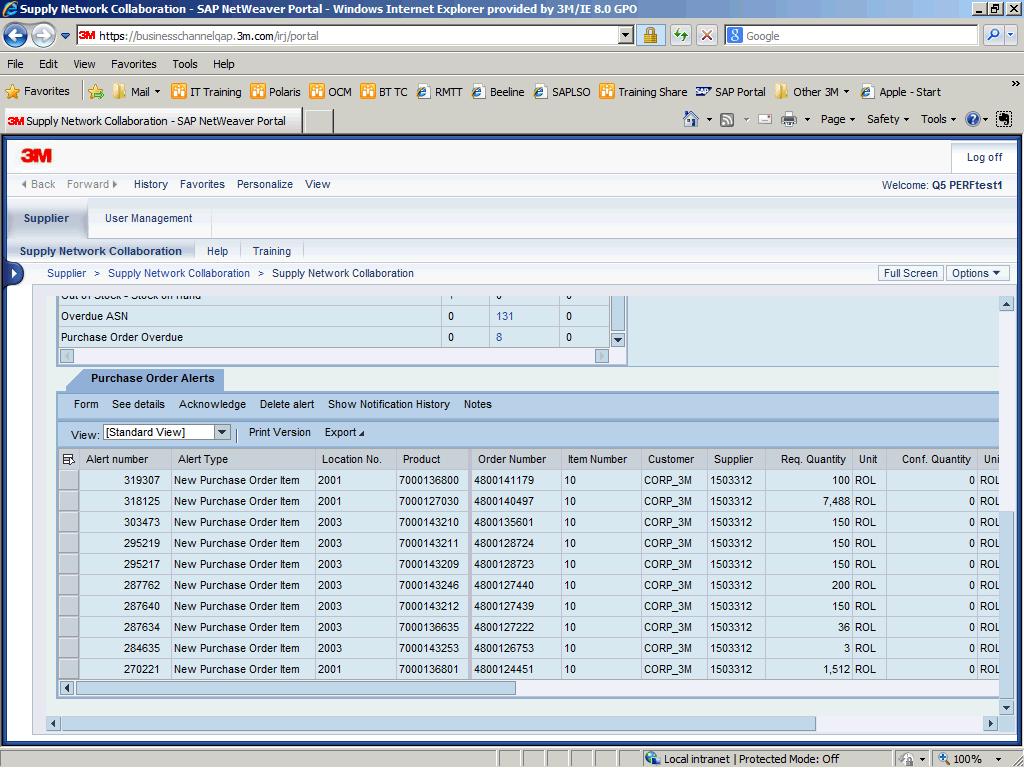The height and width of the screenshot is (768, 1024).
Task: Click the browser forward arrow button
Action: [x=43, y=35]
